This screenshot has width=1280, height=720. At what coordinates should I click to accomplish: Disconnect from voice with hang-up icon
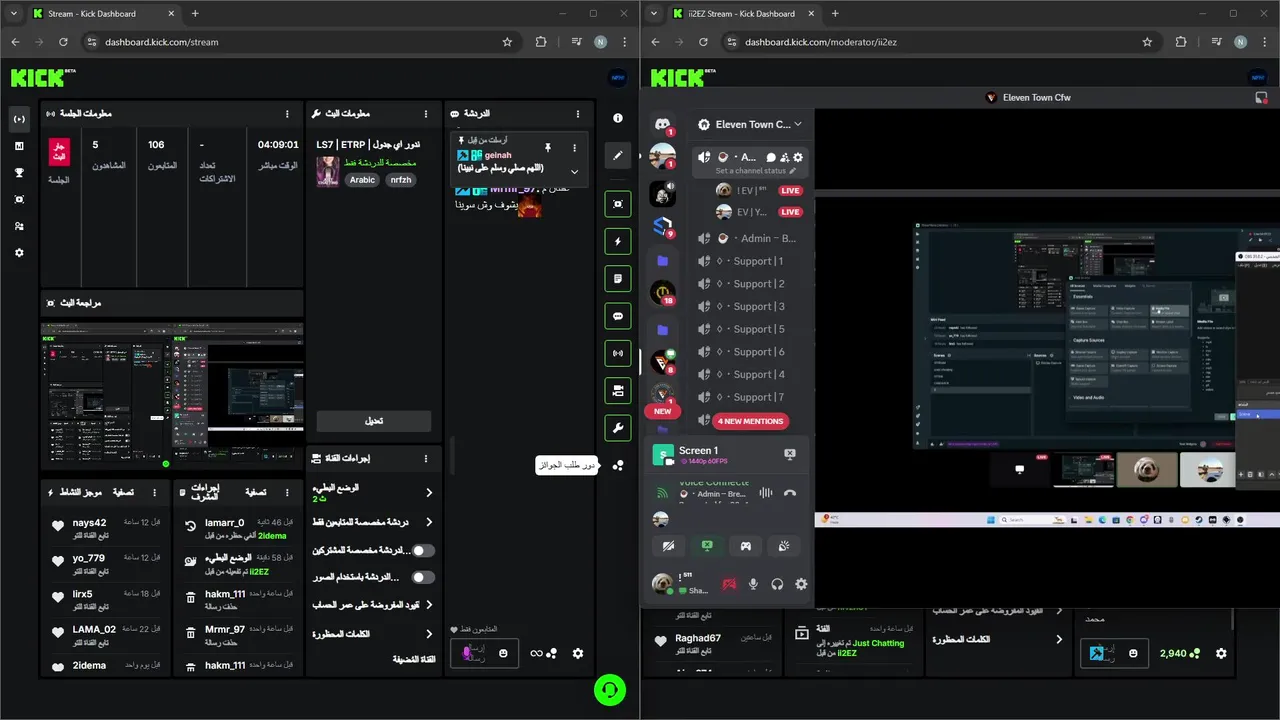(x=790, y=493)
